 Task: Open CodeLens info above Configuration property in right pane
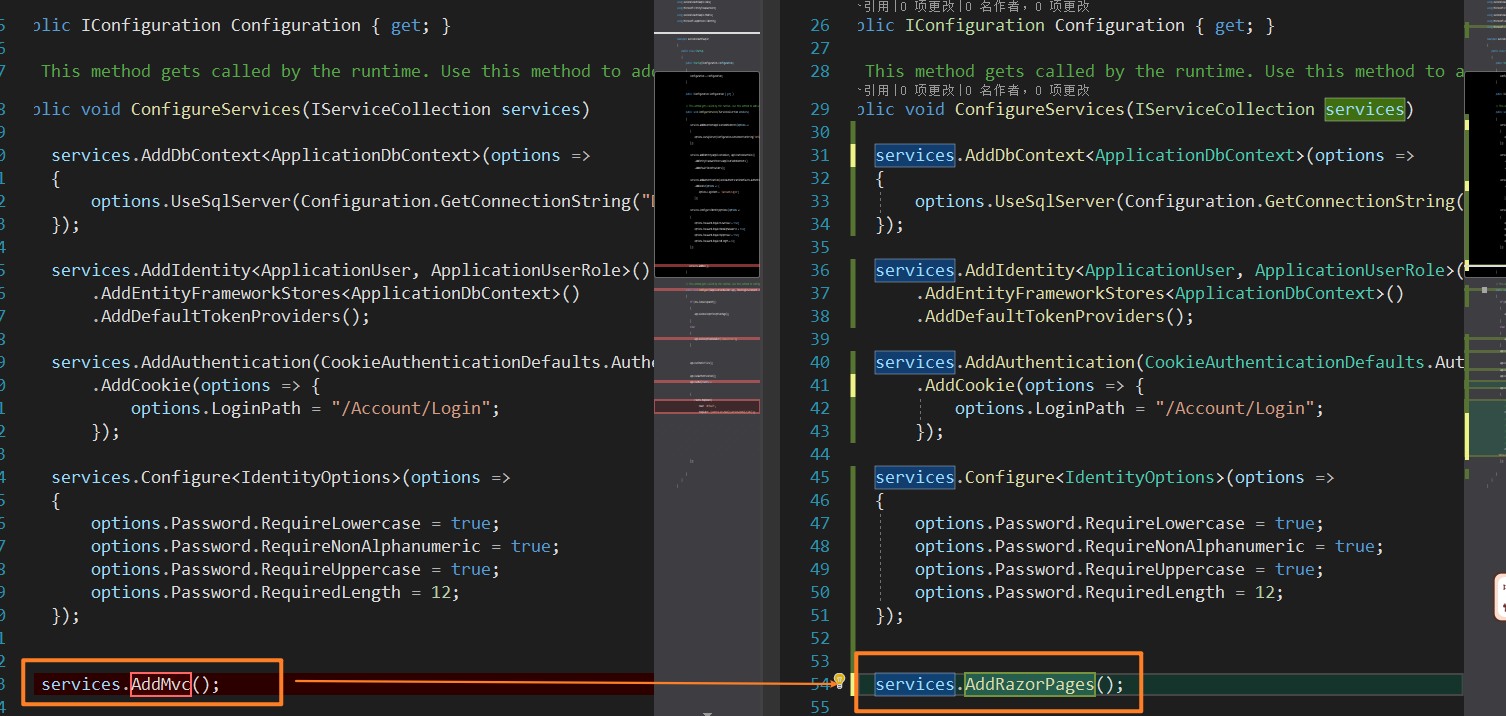(x=976, y=6)
